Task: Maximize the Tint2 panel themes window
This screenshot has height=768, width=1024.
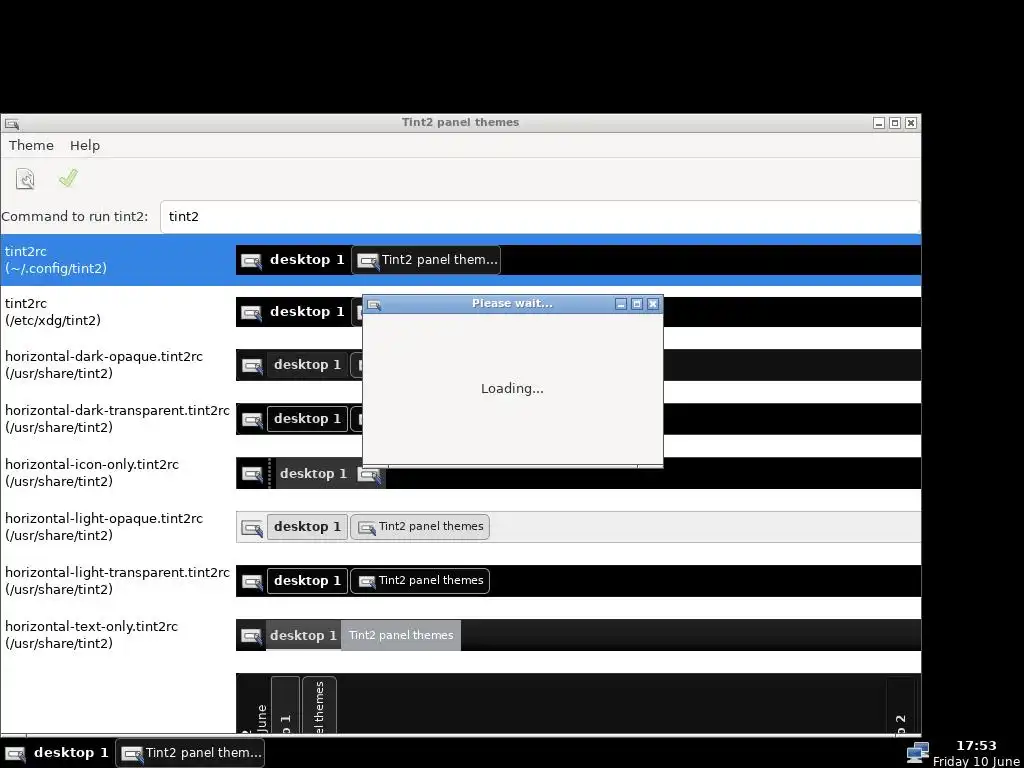Action: pyautogui.click(x=895, y=123)
